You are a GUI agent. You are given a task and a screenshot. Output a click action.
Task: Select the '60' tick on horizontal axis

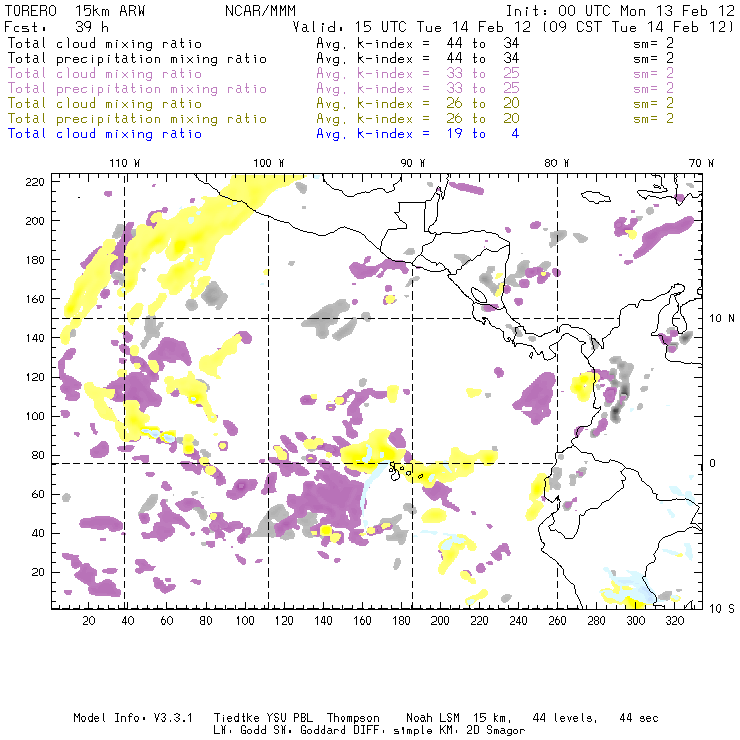(x=167, y=621)
